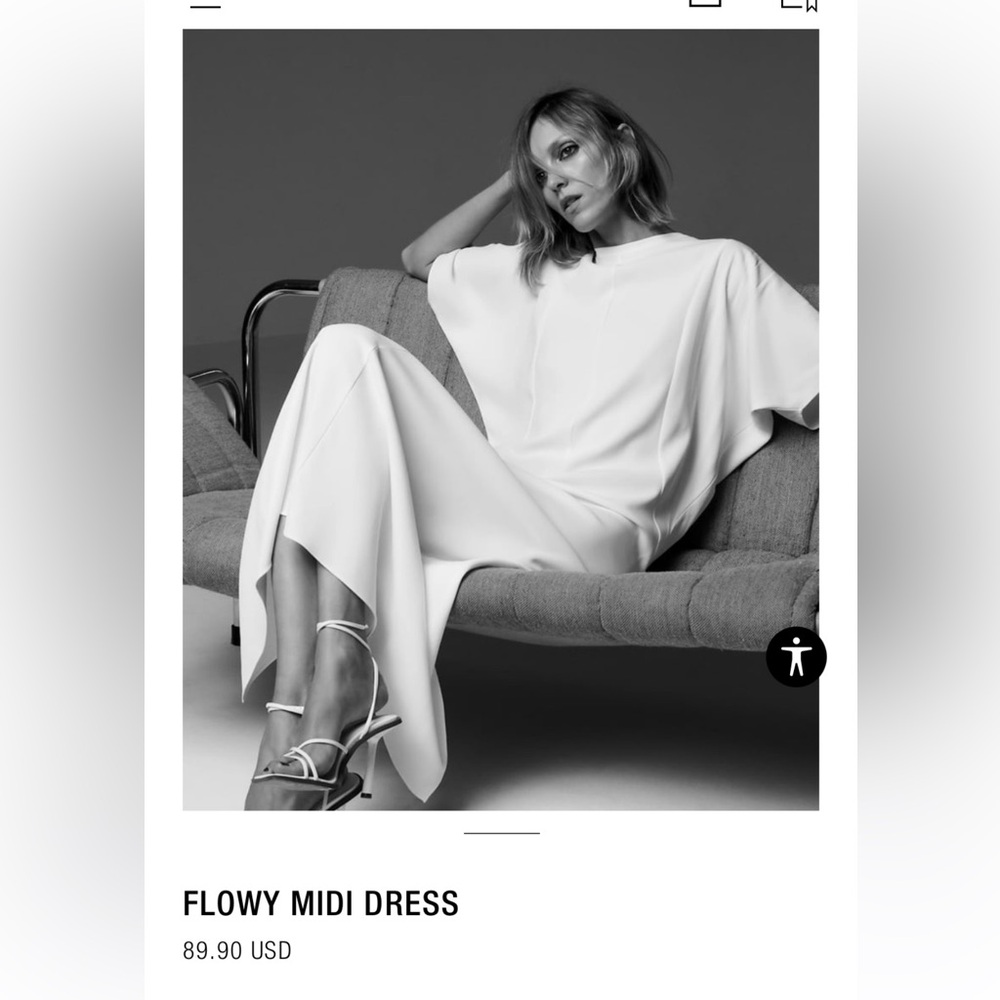This screenshot has width=1000, height=1000.
Task: Tap the model's raised elbow in photo
Action: pos(413,255)
